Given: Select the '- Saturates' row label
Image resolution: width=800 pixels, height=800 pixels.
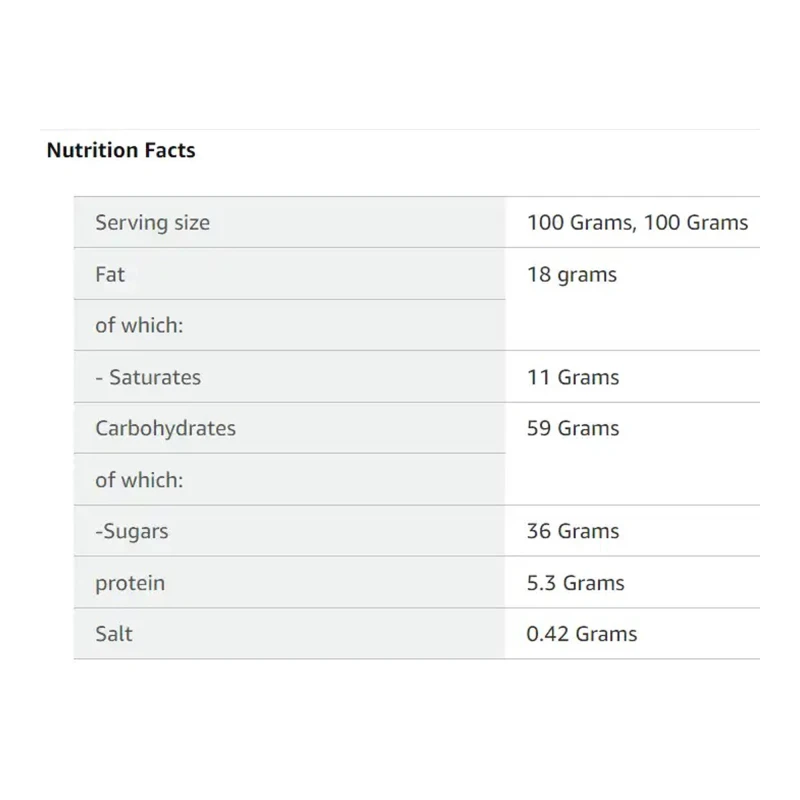Looking at the screenshot, I should 148,377.
